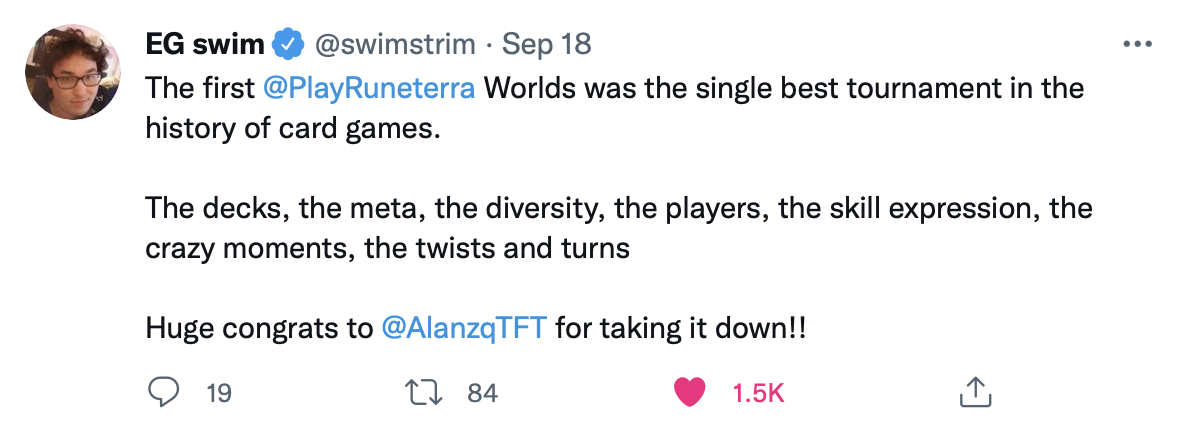Select the retweet count 84
Screen dimensions: 1182x422
[482, 394]
